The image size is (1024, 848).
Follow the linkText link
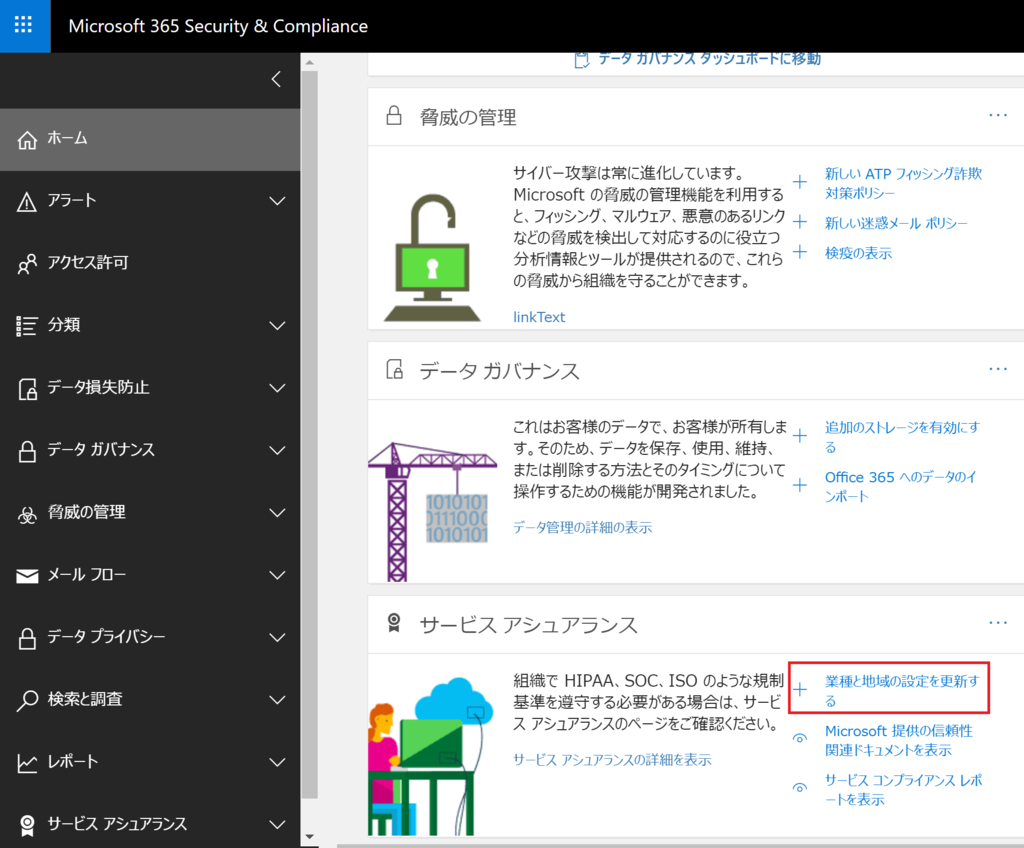click(x=539, y=318)
